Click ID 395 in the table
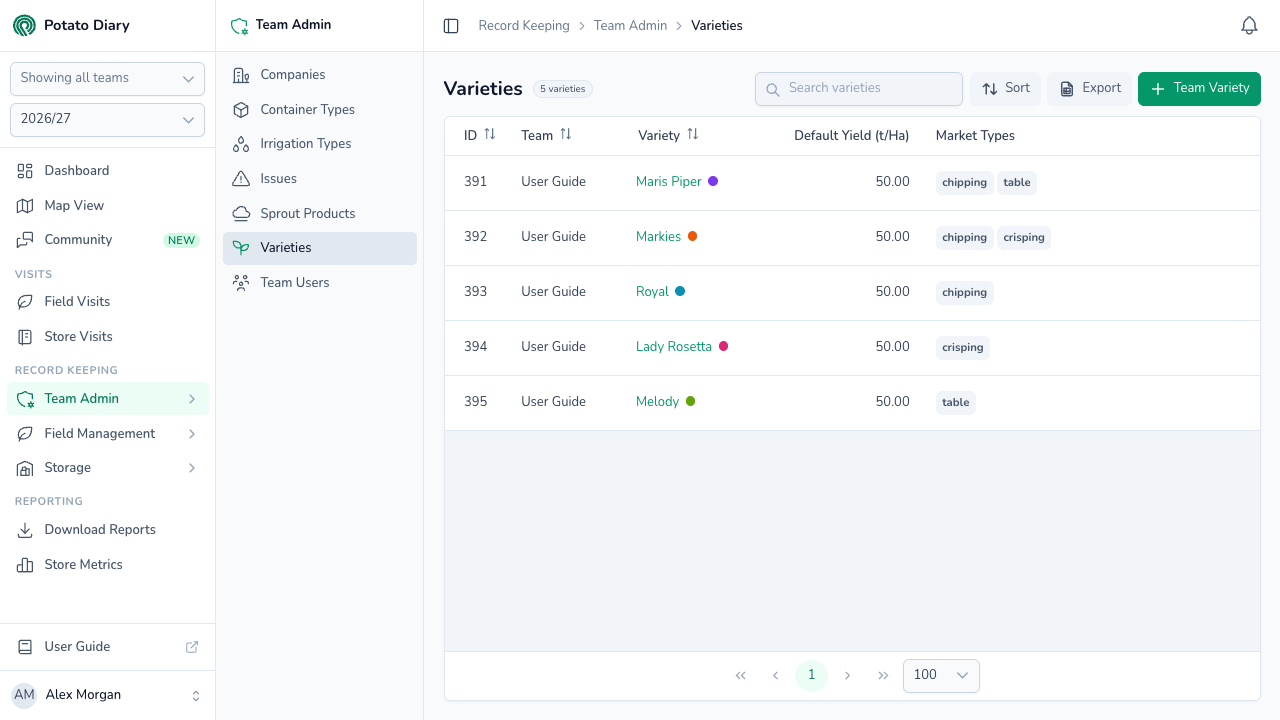Image resolution: width=1280 pixels, height=720 pixels. tap(476, 402)
